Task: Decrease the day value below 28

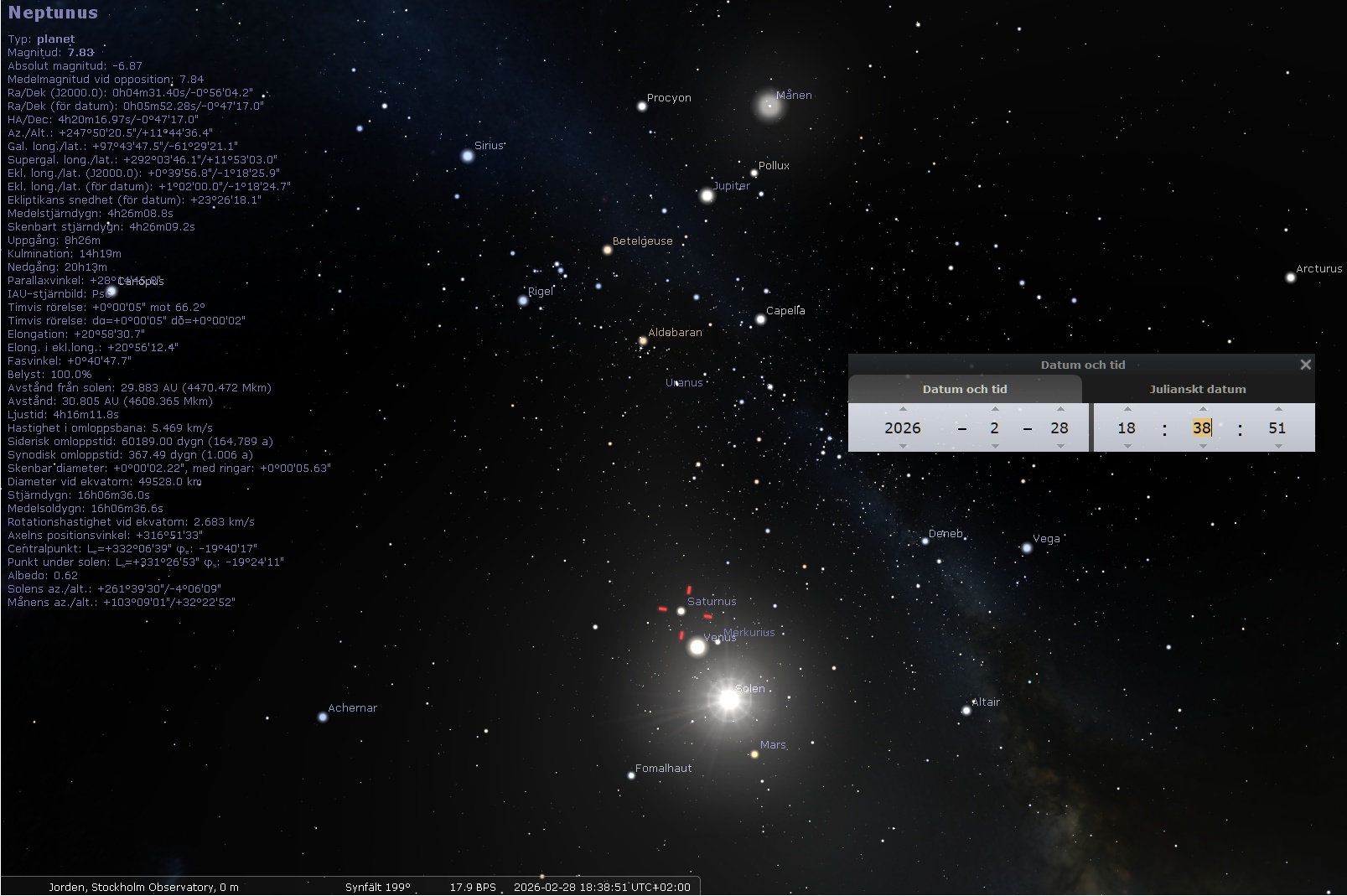Action: coord(1060,446)
